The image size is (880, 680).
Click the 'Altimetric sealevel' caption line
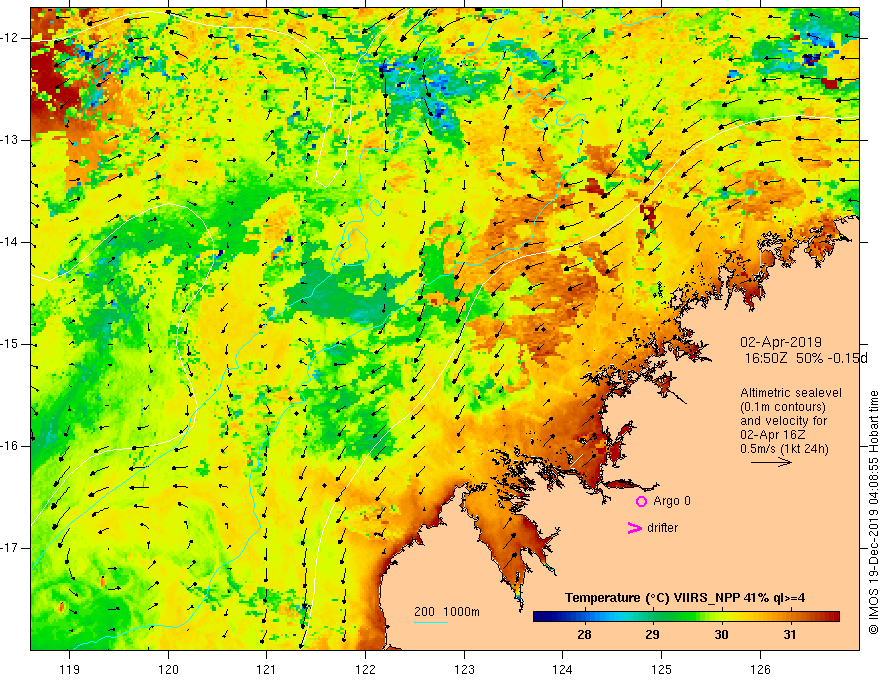point(791,393)
